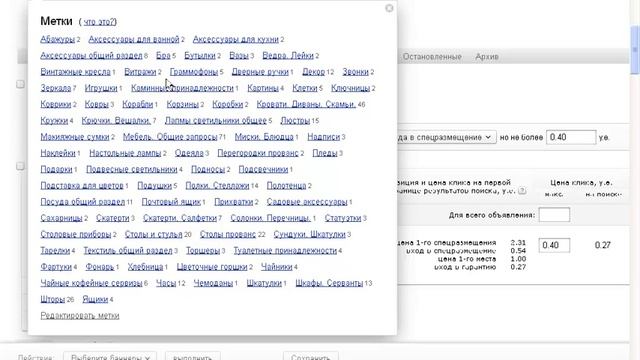Image resolution: width=640 pixels, height=360 pixels.
Task: Open the Винтажные кресла tag
Action: (76, 72)
